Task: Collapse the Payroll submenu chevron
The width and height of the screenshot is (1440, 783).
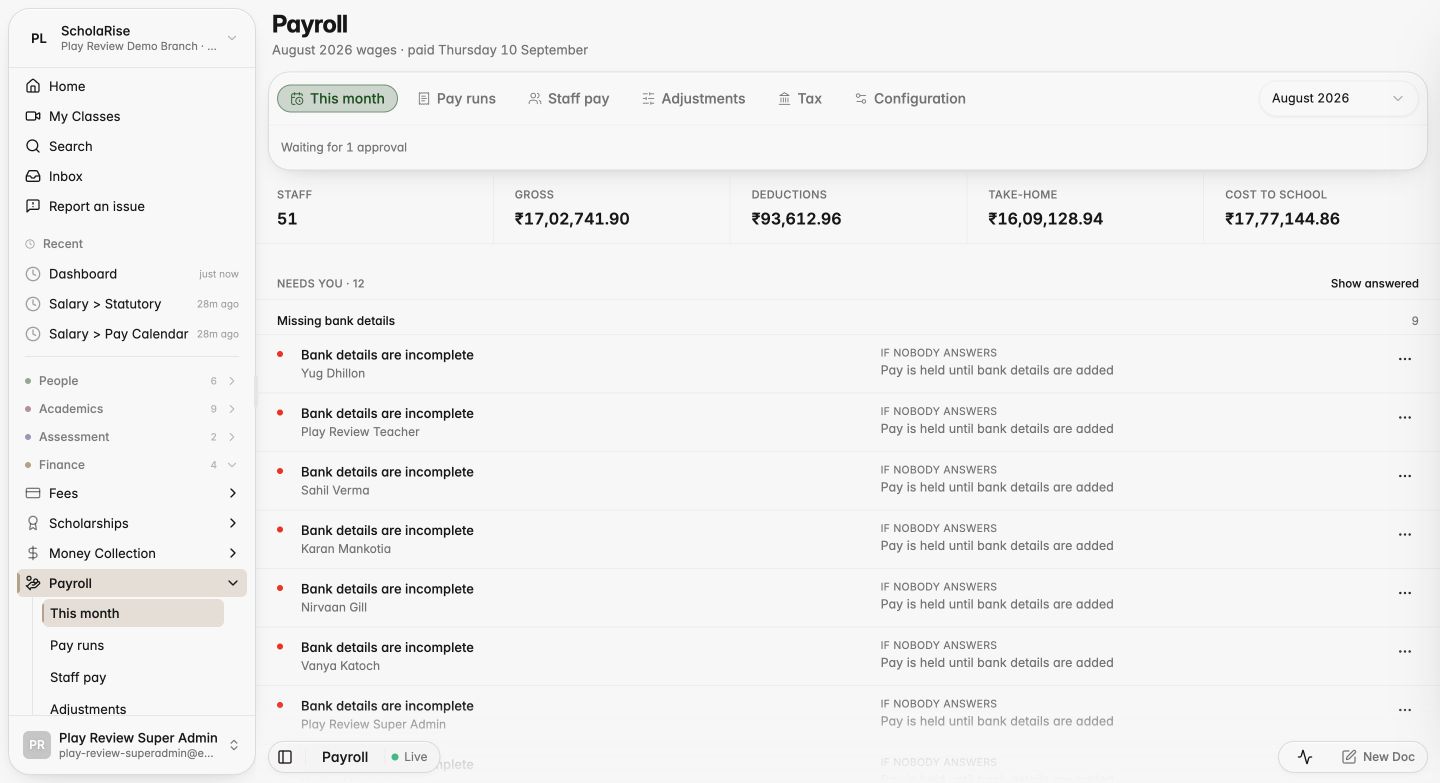Action: click(232, 583)
